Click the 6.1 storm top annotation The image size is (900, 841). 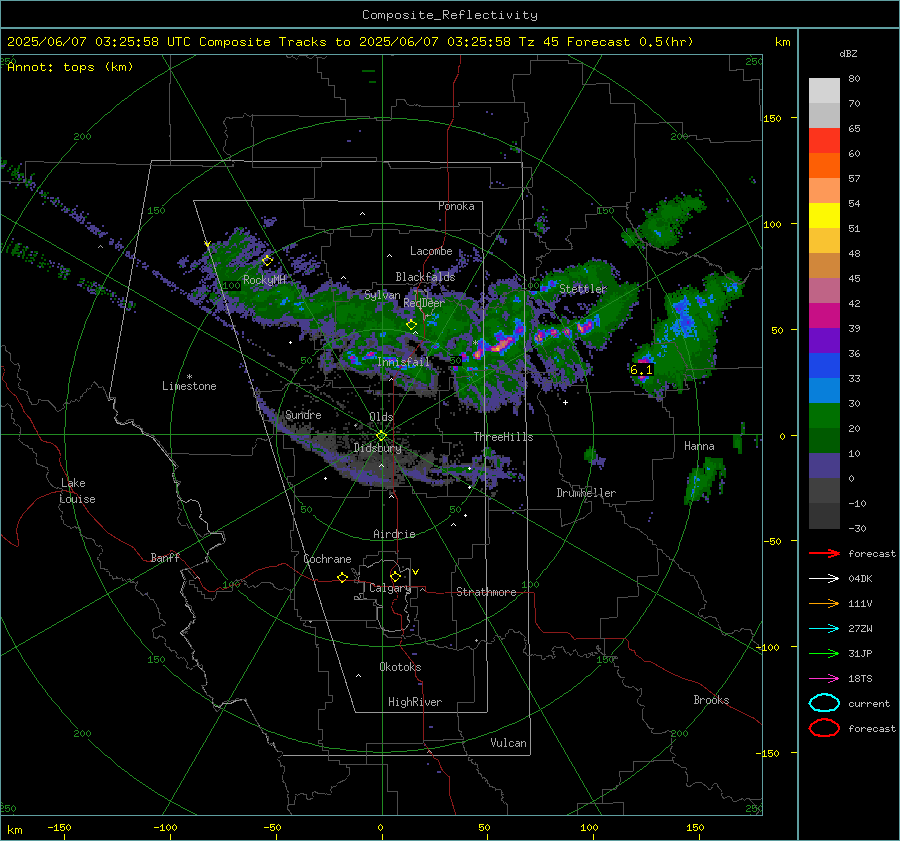(641, 370)
